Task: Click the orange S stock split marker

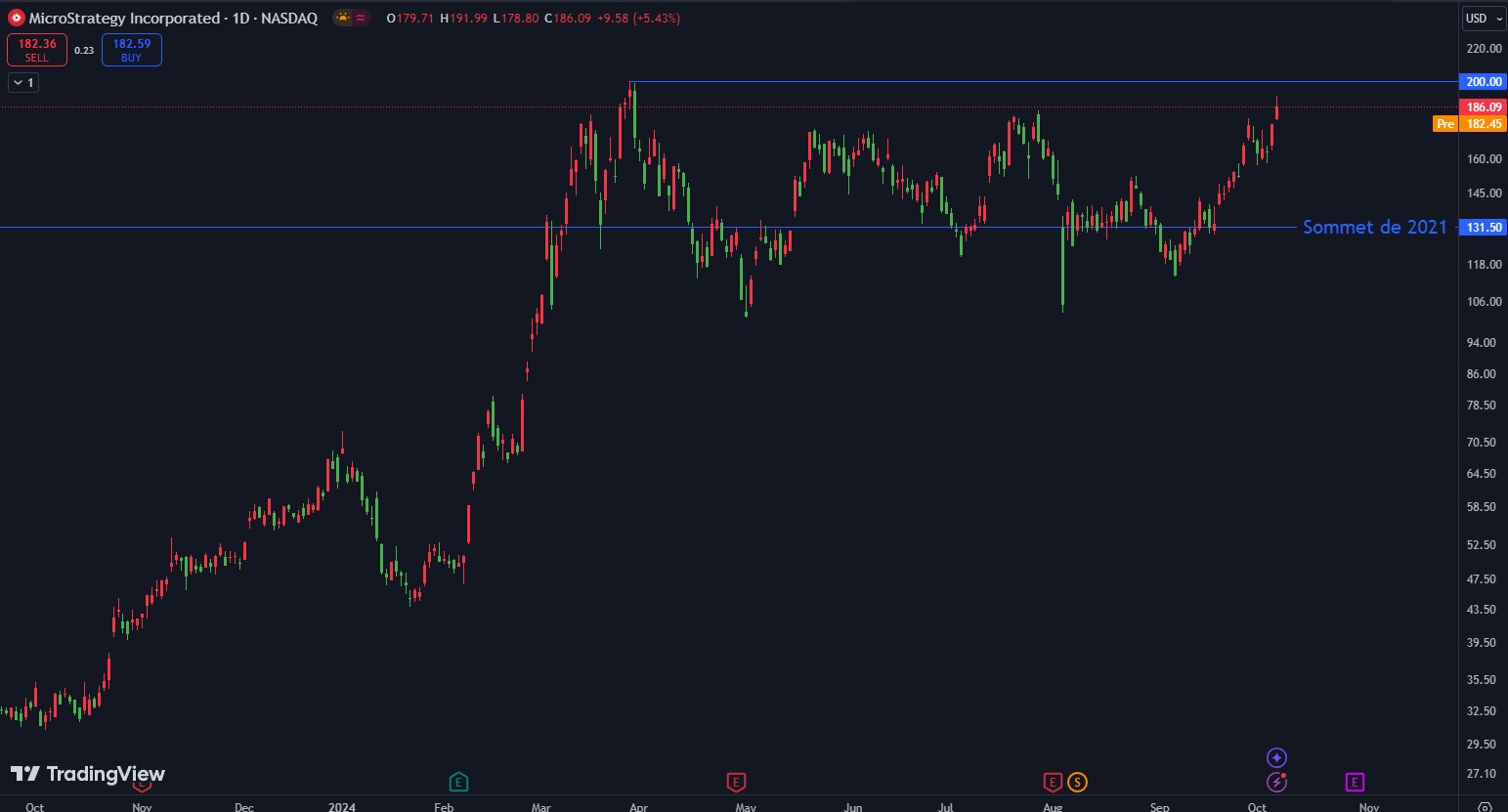Action: pos(1077,782)
